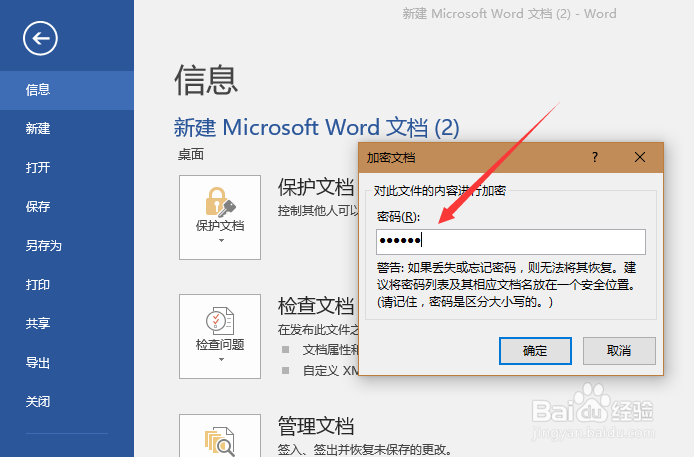Click the 检查文档 heading text
The image size is (694, 457).
point(316,306)
